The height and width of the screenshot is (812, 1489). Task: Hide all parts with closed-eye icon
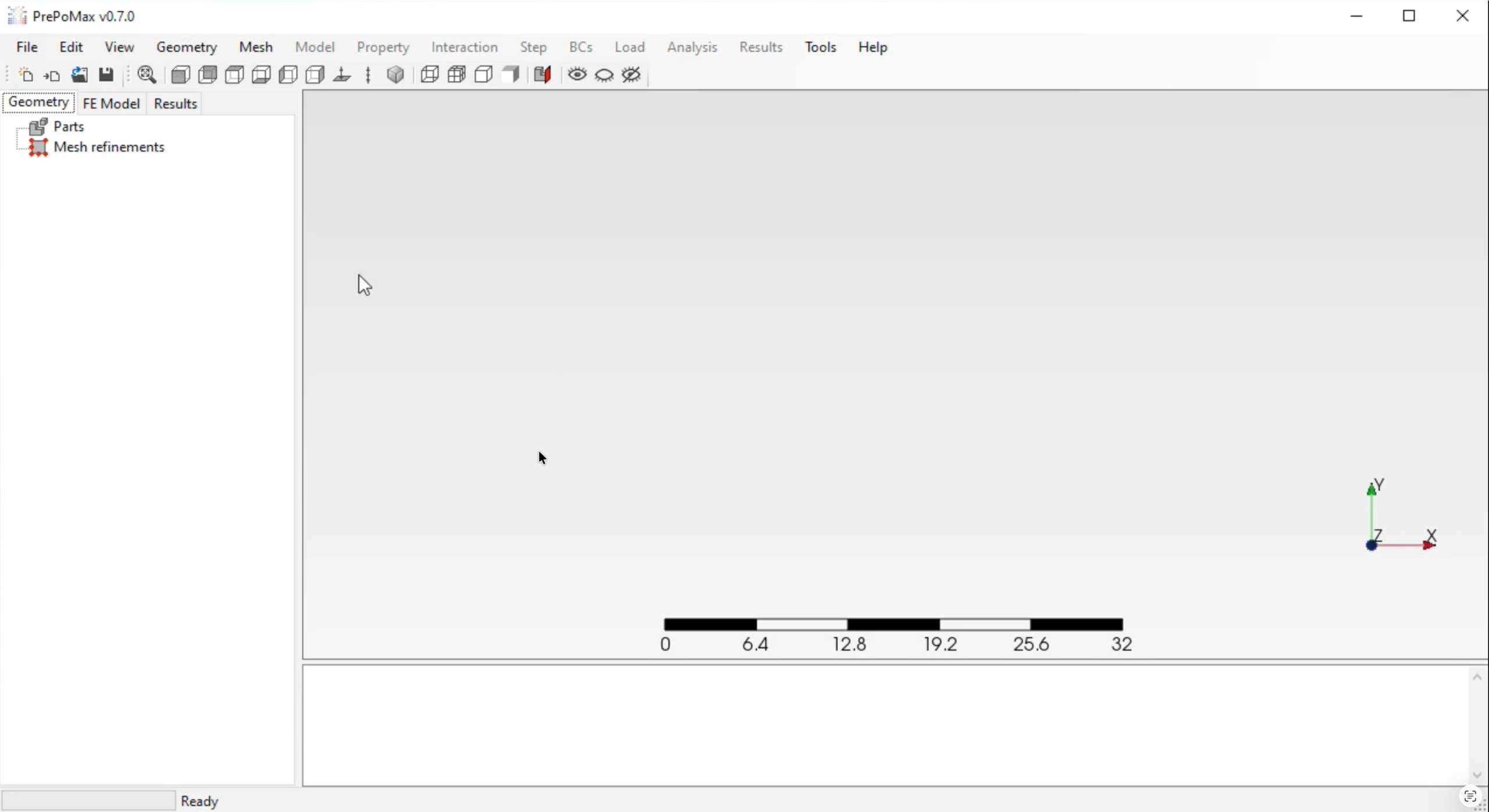coord(604,75)
